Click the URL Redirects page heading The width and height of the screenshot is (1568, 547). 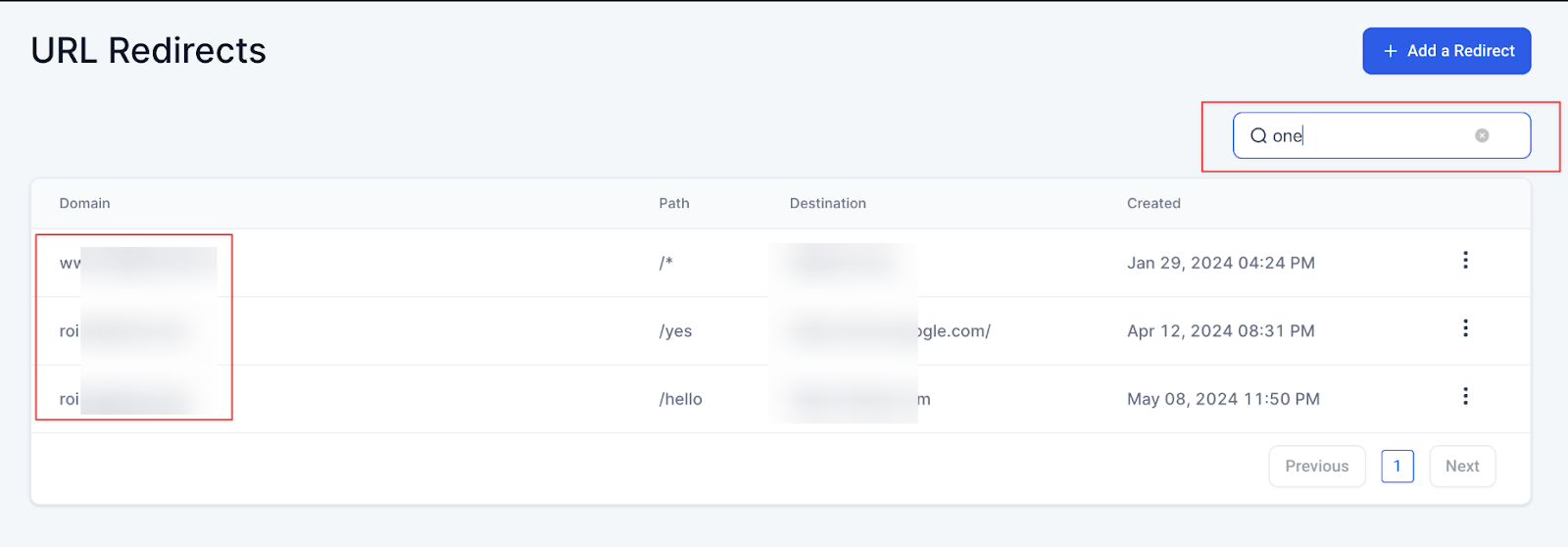tap(149, 51)
